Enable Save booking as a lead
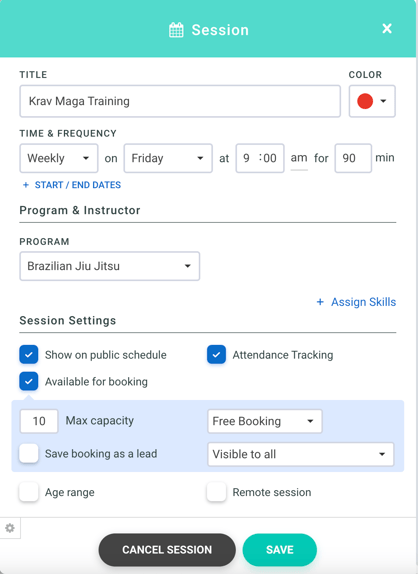The height and width of the screenshot is (574, 418). click(x=29, y=454)
